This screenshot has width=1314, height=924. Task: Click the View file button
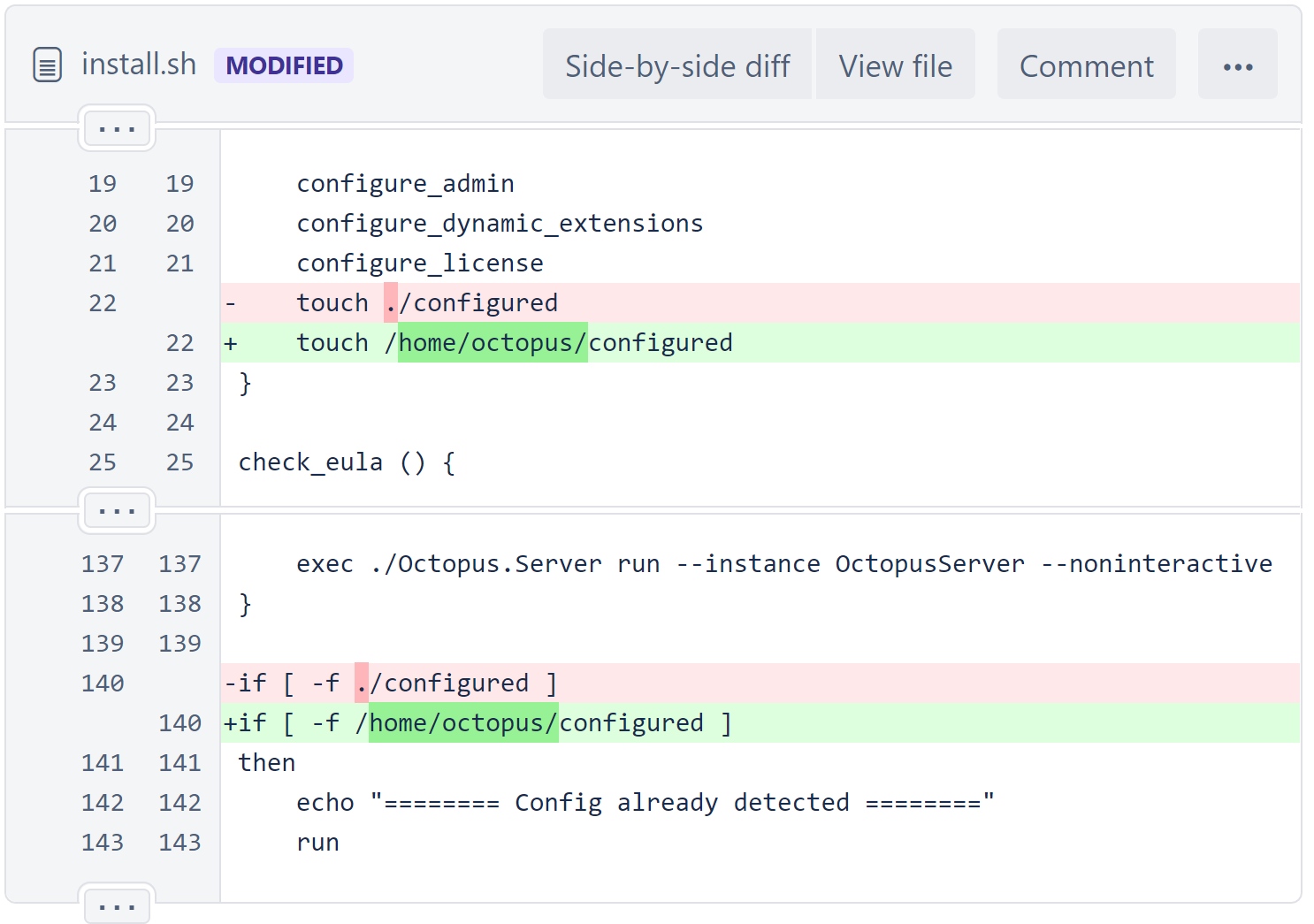pyautogui.click(x=895, y=65)
